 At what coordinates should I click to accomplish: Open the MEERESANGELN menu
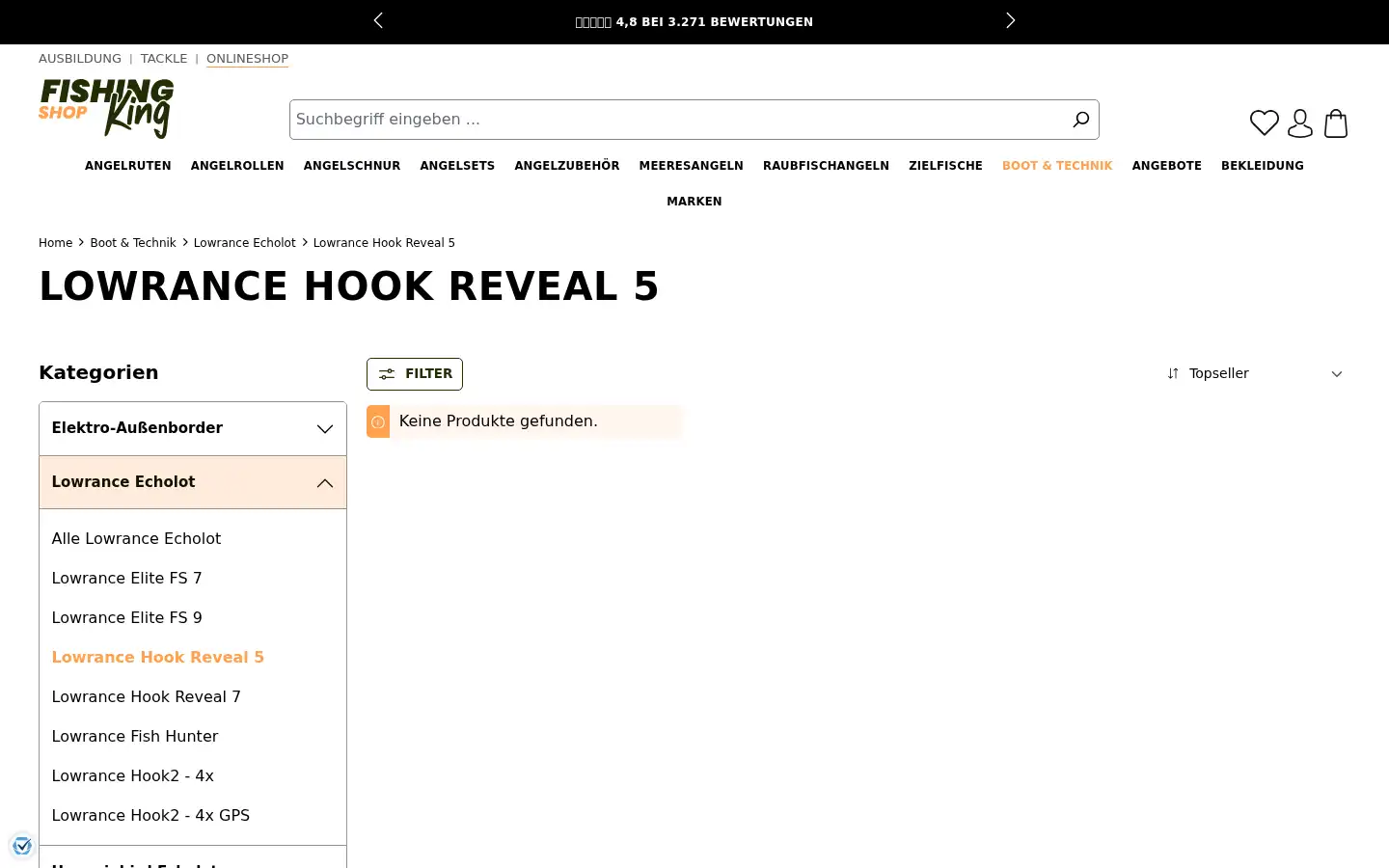tap(692, 166)
